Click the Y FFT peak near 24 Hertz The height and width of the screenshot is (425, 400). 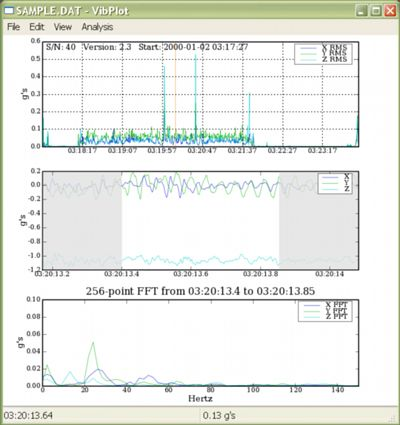click(93, 343)
